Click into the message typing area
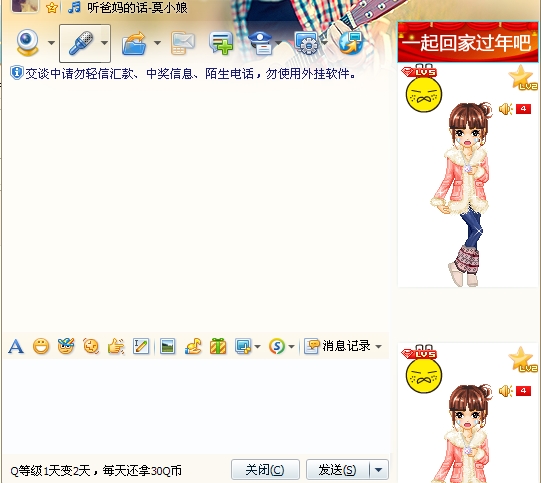 [196, 406]
